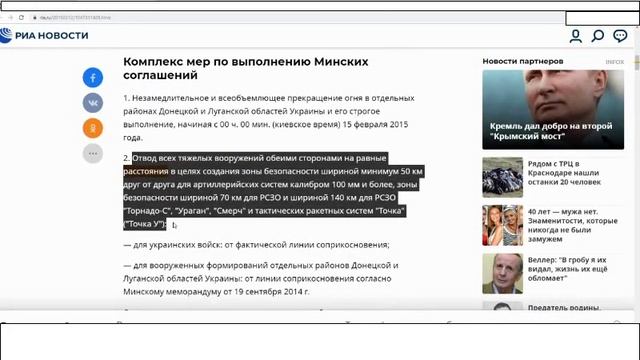Open link 'Рядом с ТРЦ в Краснодаре'
The image size is (640, 360).
pyautogui.click(x=564, y=173)
